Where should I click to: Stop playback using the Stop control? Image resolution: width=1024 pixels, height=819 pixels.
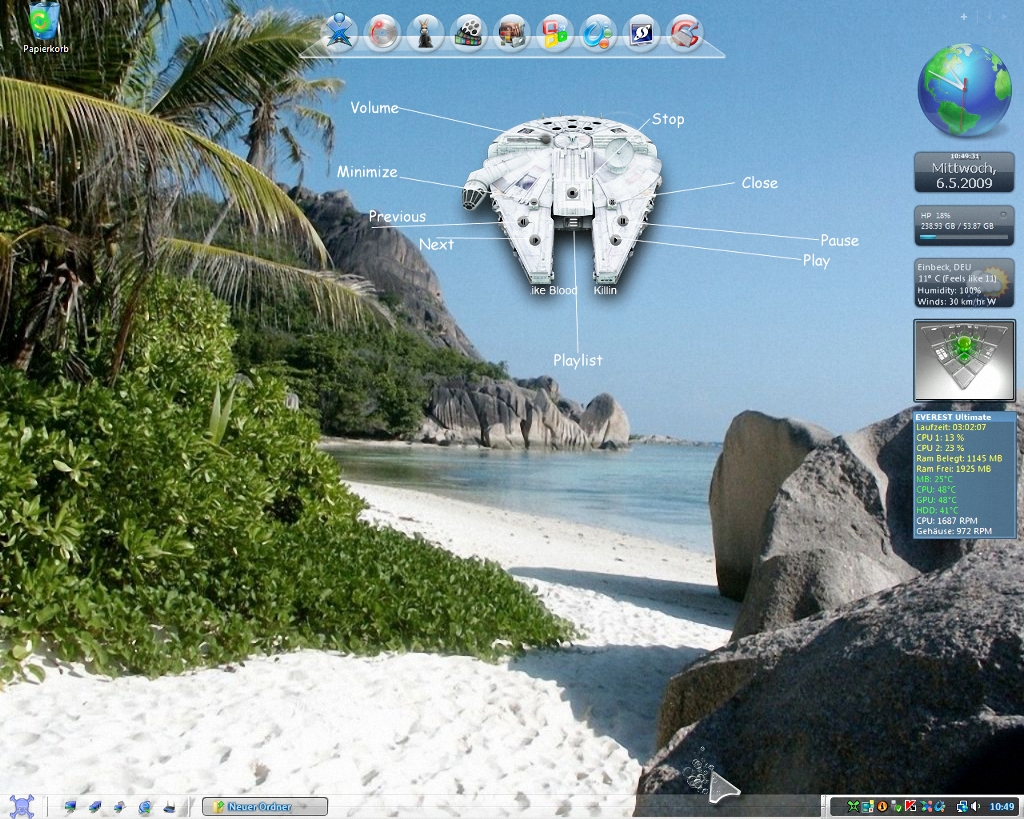(x=573, y=193)
